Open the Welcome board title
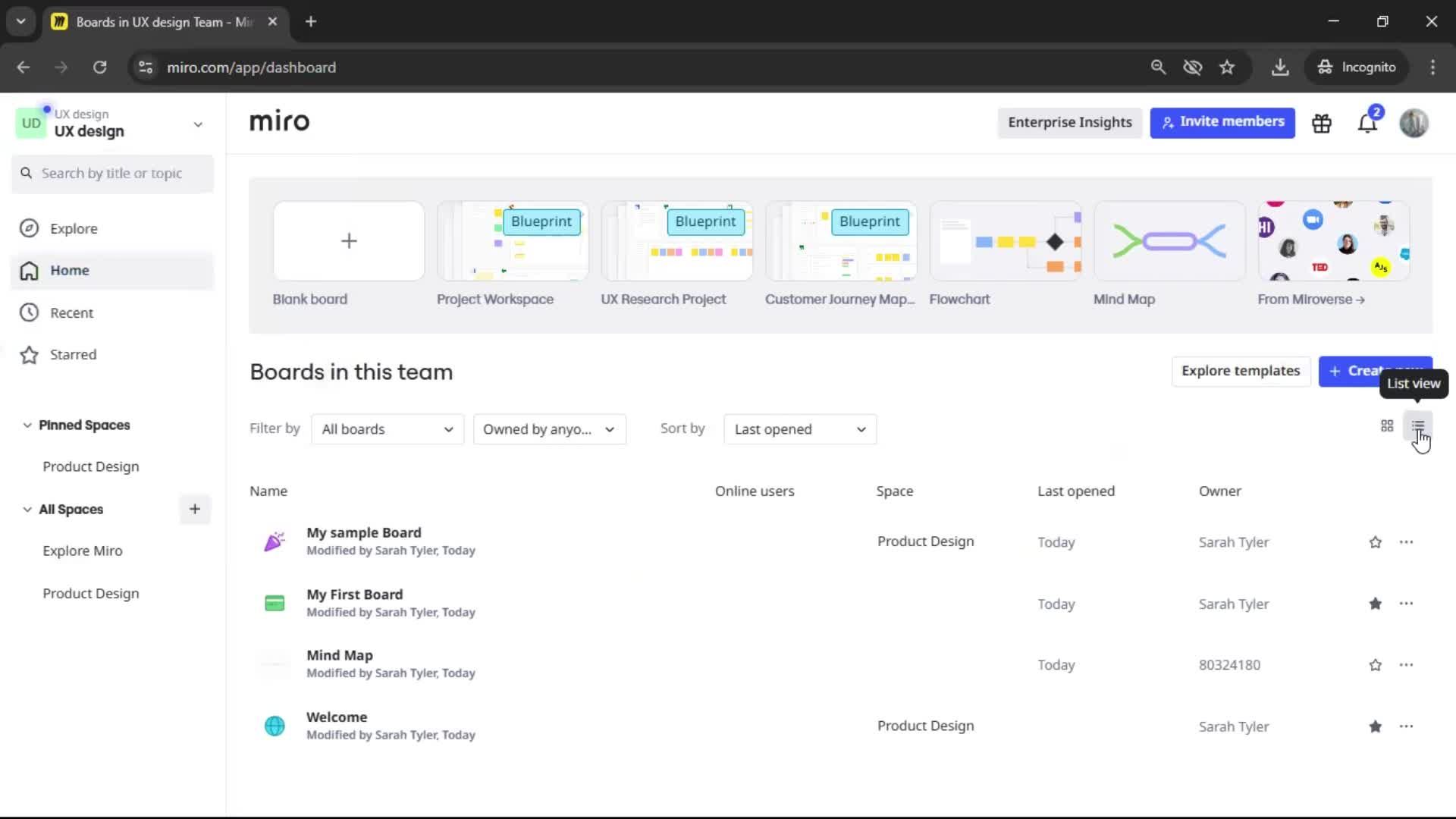Viewport: 1456px width, 819px height. point(337,717)
